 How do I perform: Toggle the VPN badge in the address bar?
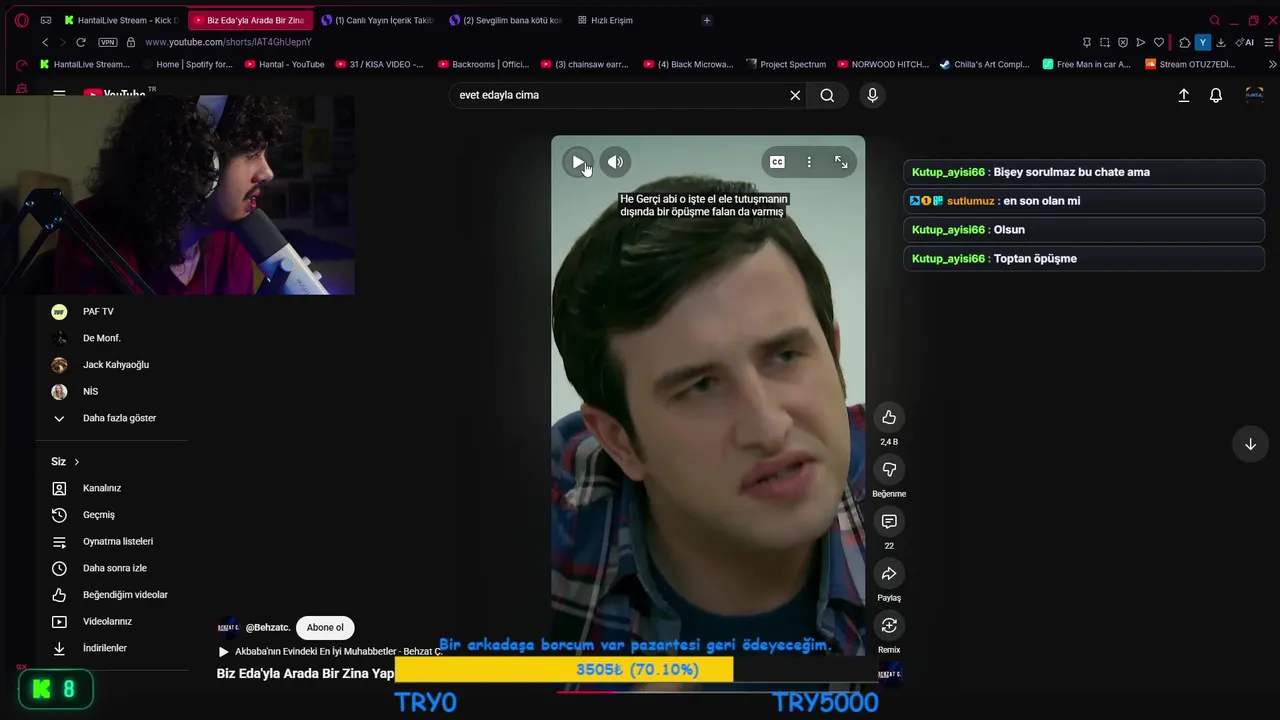(108, 42)
